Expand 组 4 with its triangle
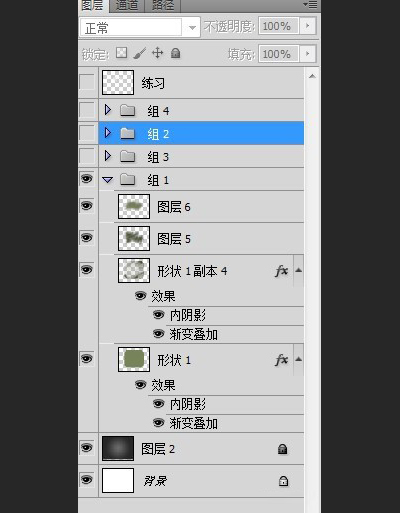 pyautogui.click(x=107, y=110)
